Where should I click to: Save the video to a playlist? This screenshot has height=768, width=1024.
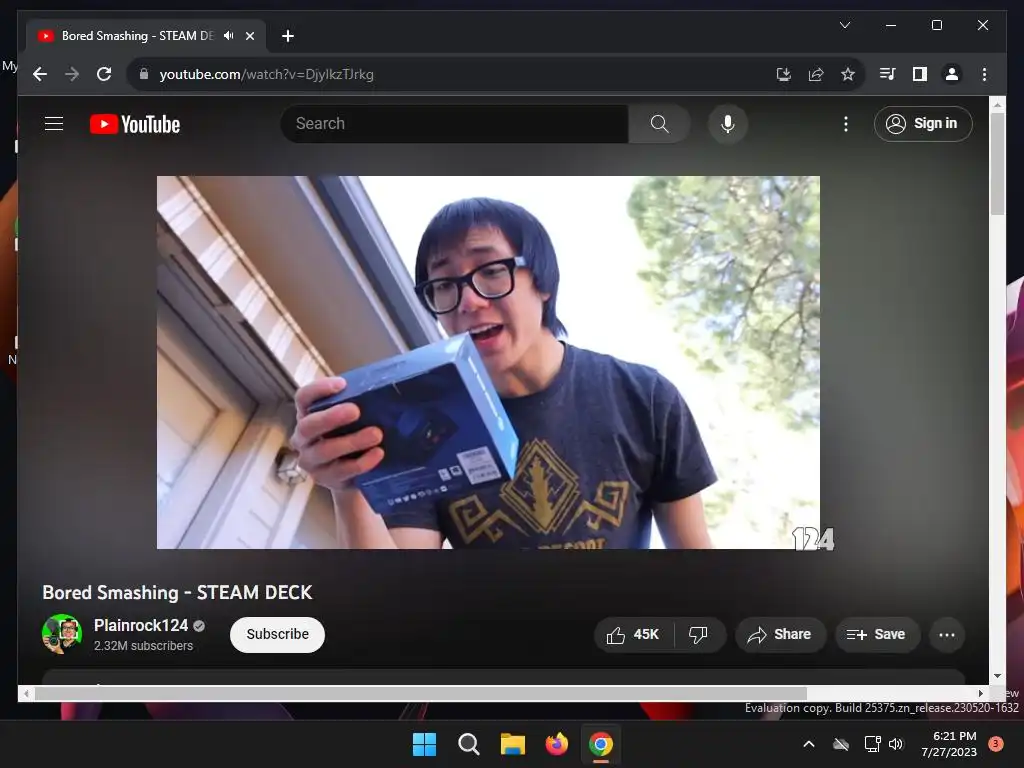(877, 634)
